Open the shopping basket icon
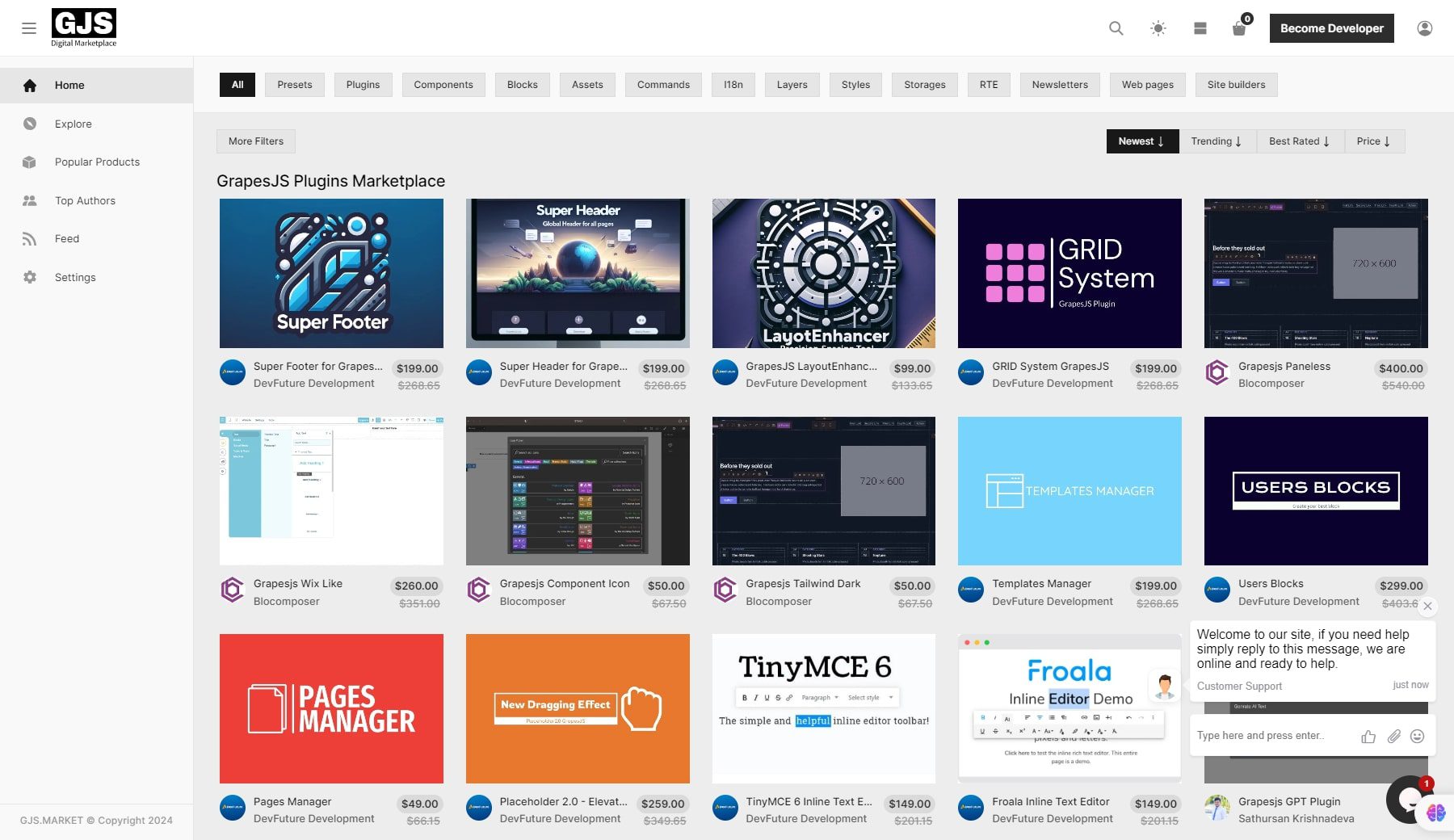Viewport: 1454px width, 840px height. [1239, 29]
